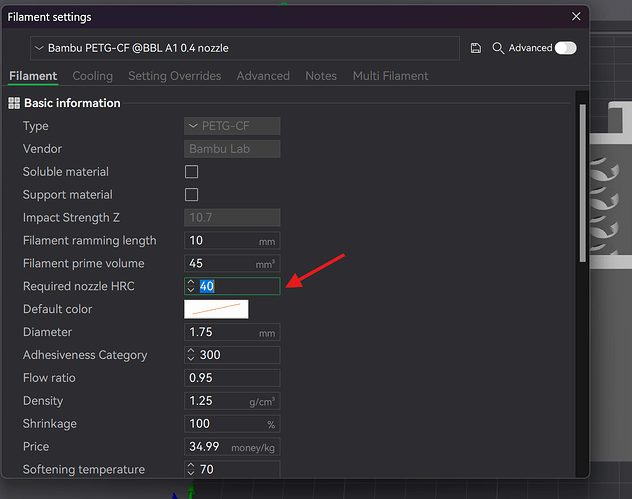Click the 'Basic information' heading
This screenshot has height=499, width=632.
[72, 103]
